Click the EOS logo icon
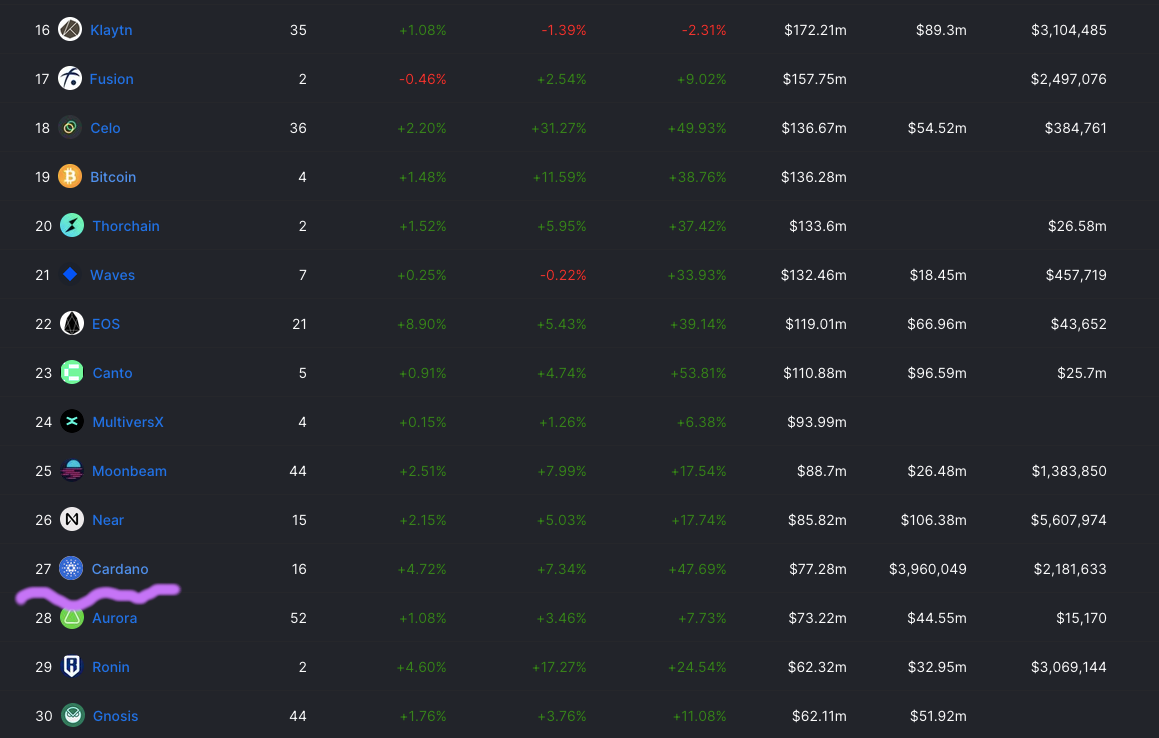The width and height of the screenshot is (1159, 738). (x=72, y=323)
